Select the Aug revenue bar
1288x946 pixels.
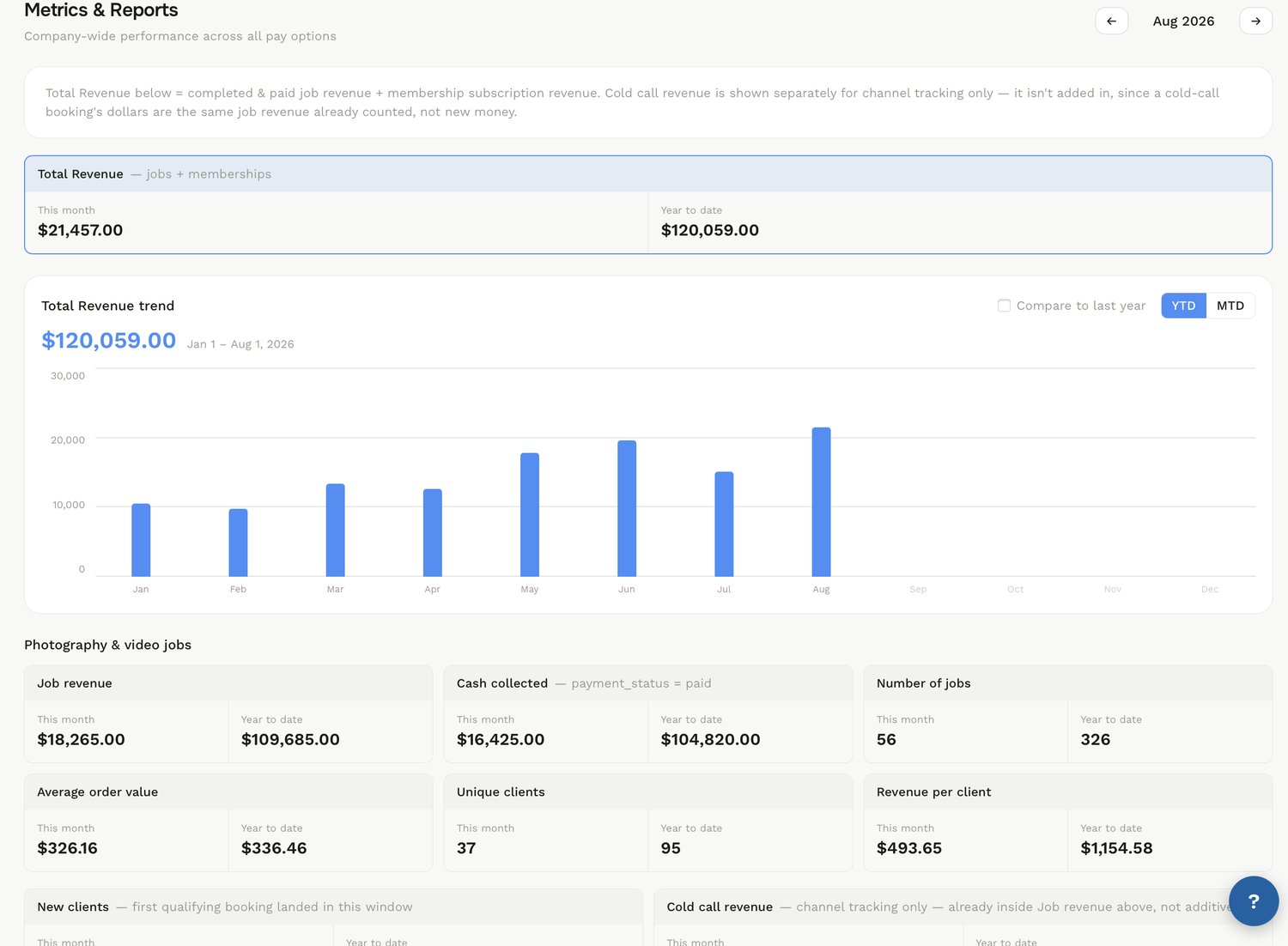pyautogui.click(x=821, y=501)
